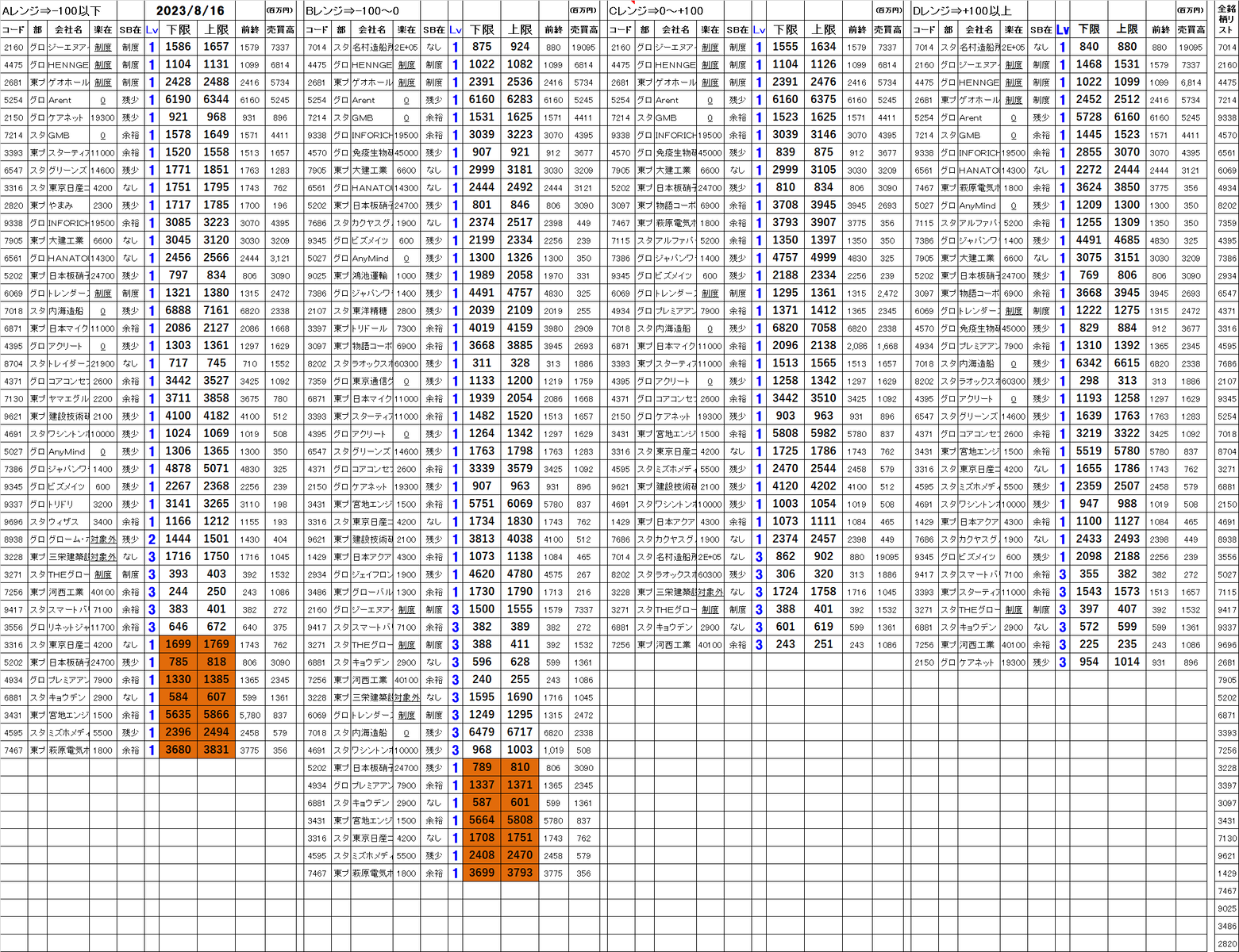Screen dimensions: 1239x952
Task: Click the Cレンジ⇒0〜+100 title cell
Action: tap(656, 11)
